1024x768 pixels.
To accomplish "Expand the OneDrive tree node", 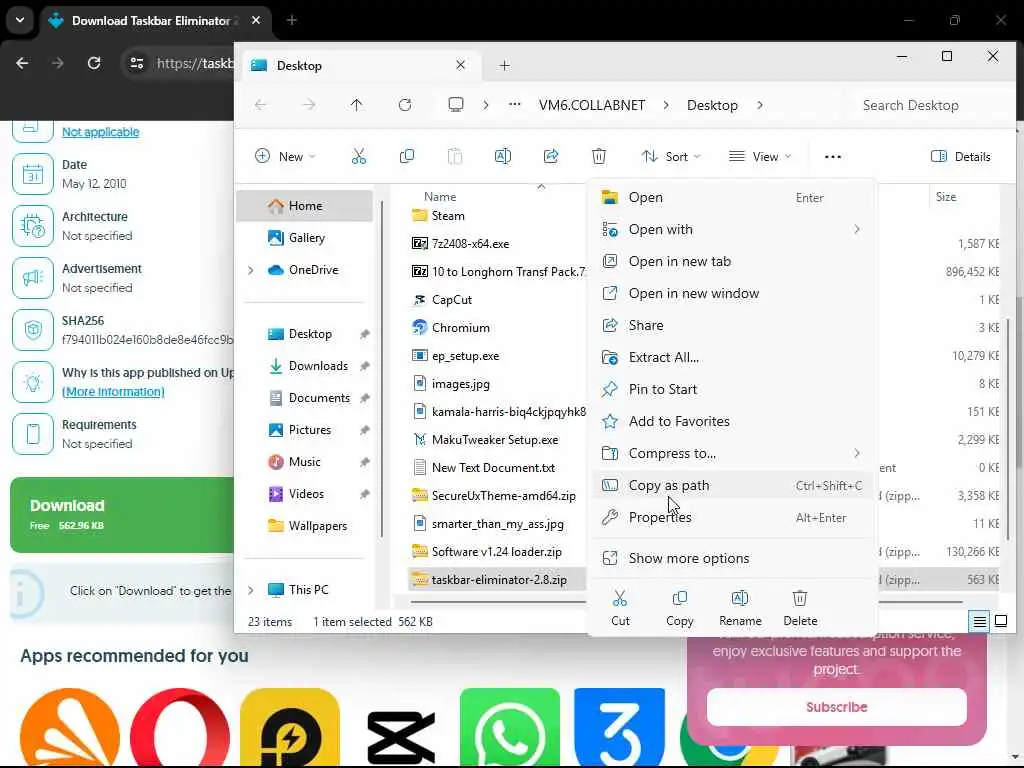I will click(251, 270).
